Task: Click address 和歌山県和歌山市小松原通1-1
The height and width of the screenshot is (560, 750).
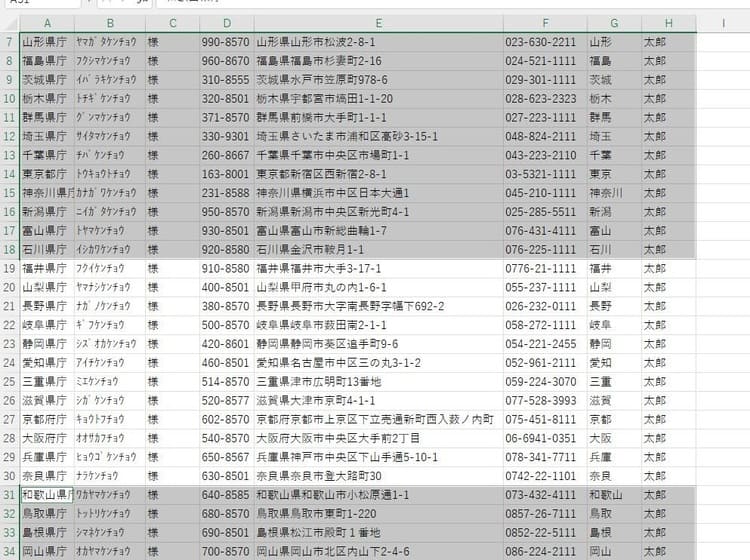Action: 378,495
